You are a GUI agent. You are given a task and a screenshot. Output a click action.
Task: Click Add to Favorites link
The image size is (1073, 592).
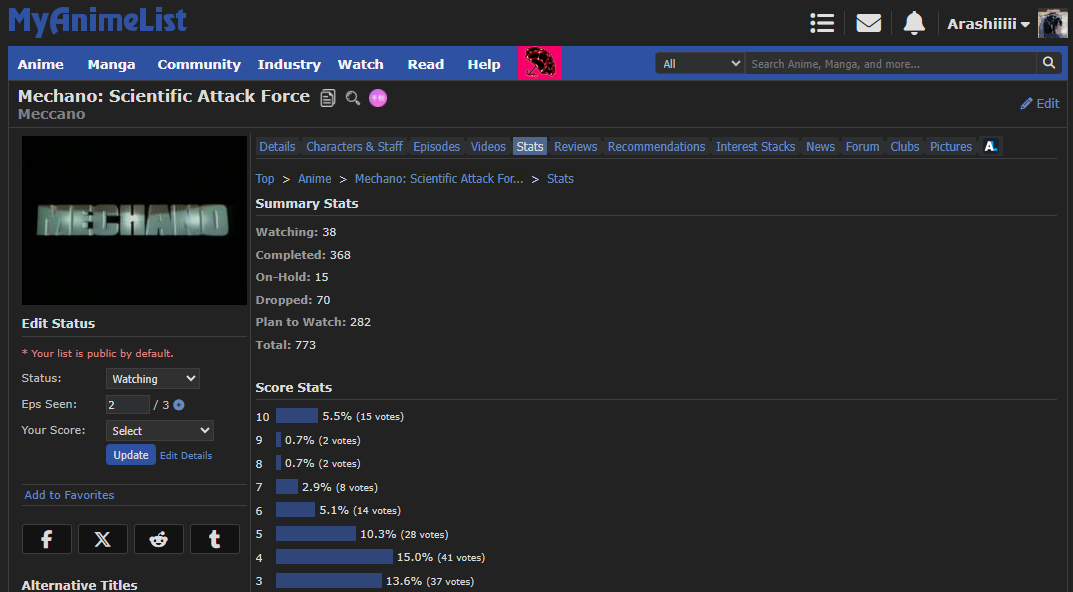69,495
